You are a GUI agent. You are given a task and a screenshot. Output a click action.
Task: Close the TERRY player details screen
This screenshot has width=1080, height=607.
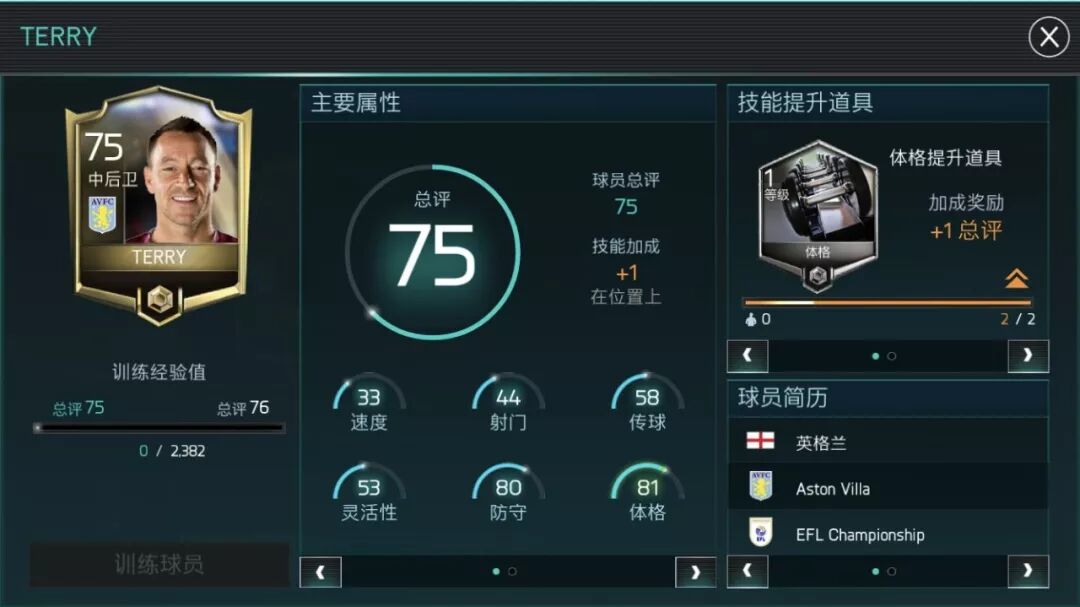click(1048, 37)
